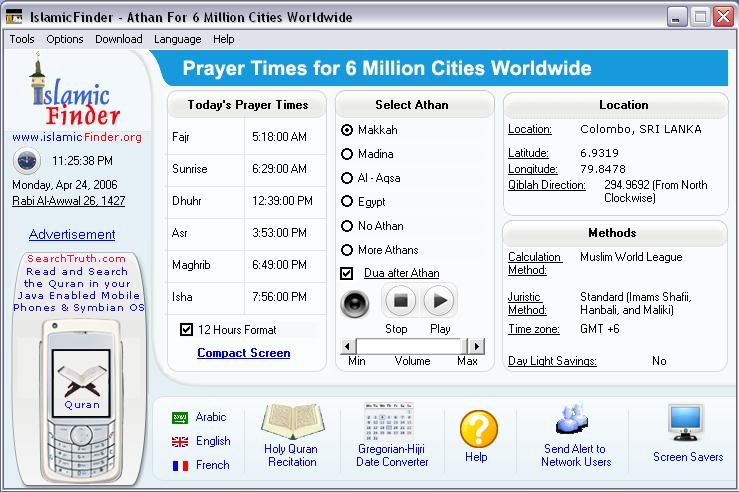Click the Juristic Method: label link
The height and width of the screenshot is (492, 739).
tap(527, 303)
